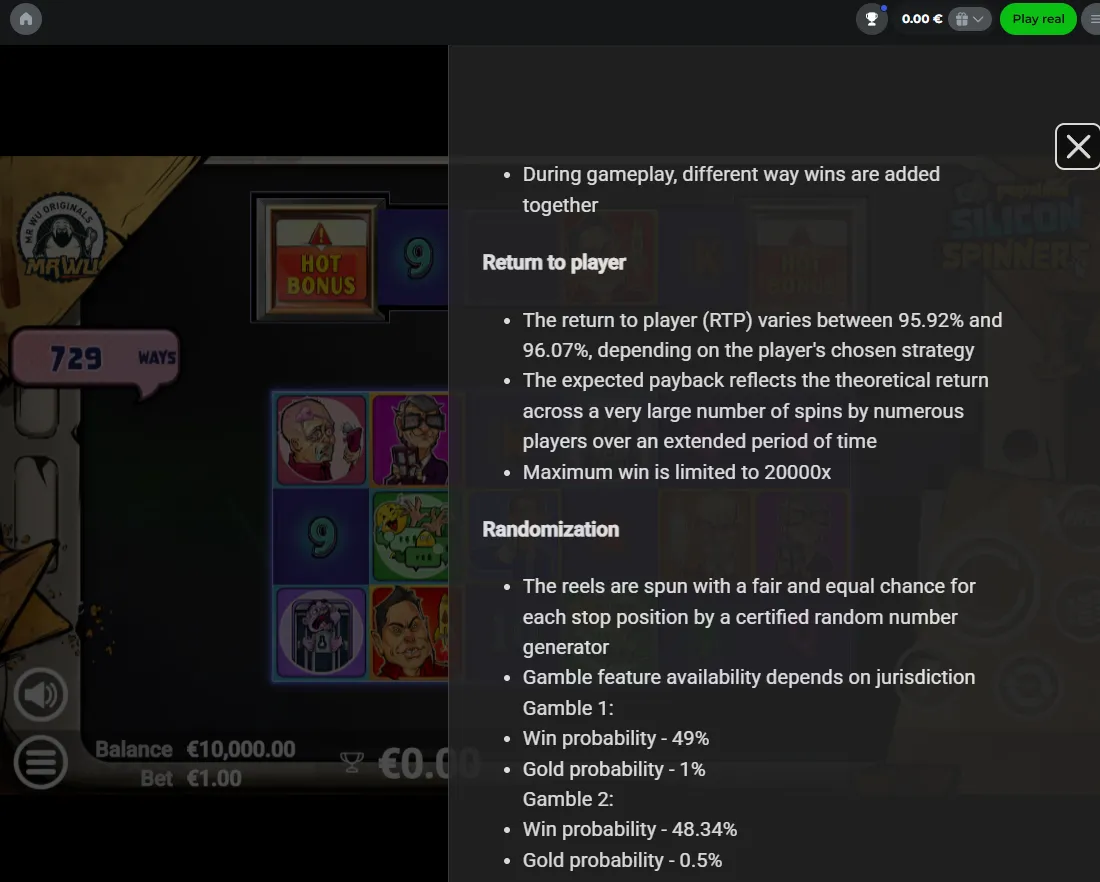Click the Play real button

click(x=1038, y=19)
